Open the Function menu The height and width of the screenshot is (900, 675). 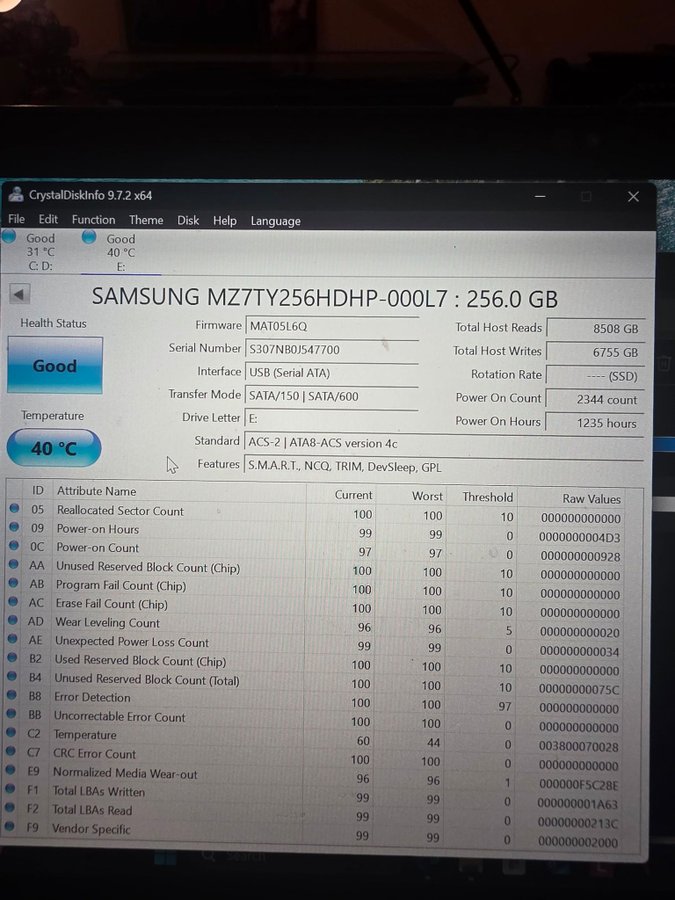93,220
